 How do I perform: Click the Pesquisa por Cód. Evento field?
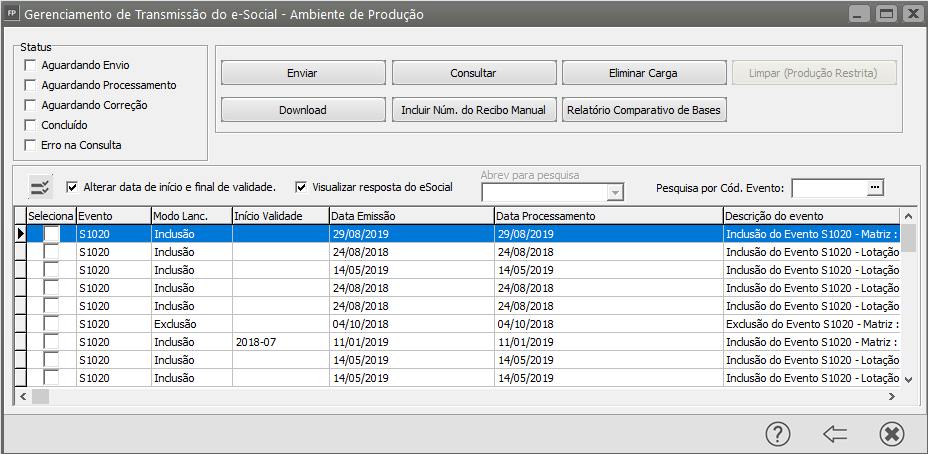click(x=828, y=187)
